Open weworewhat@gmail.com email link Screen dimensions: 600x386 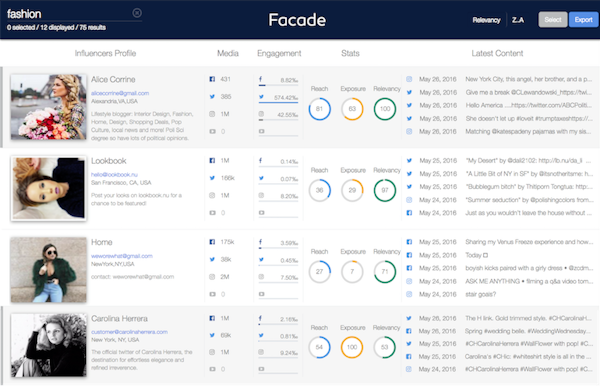tap(122, 256)
